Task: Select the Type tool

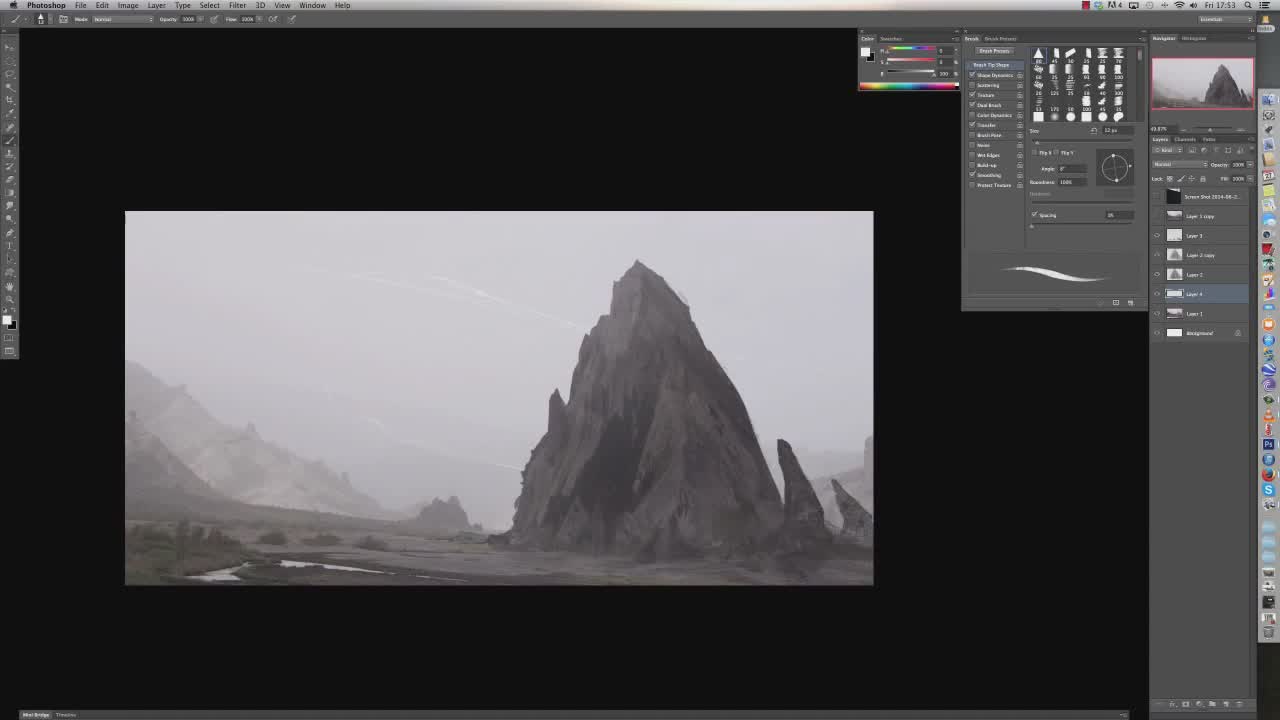Action: pos(10,245)
